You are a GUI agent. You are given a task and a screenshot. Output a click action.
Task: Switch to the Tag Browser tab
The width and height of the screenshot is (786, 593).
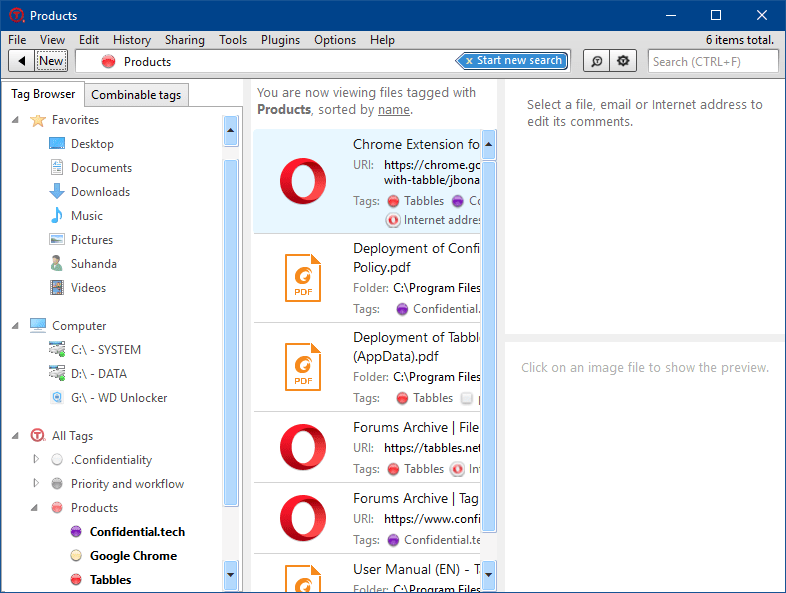click(x=43, y=94)
